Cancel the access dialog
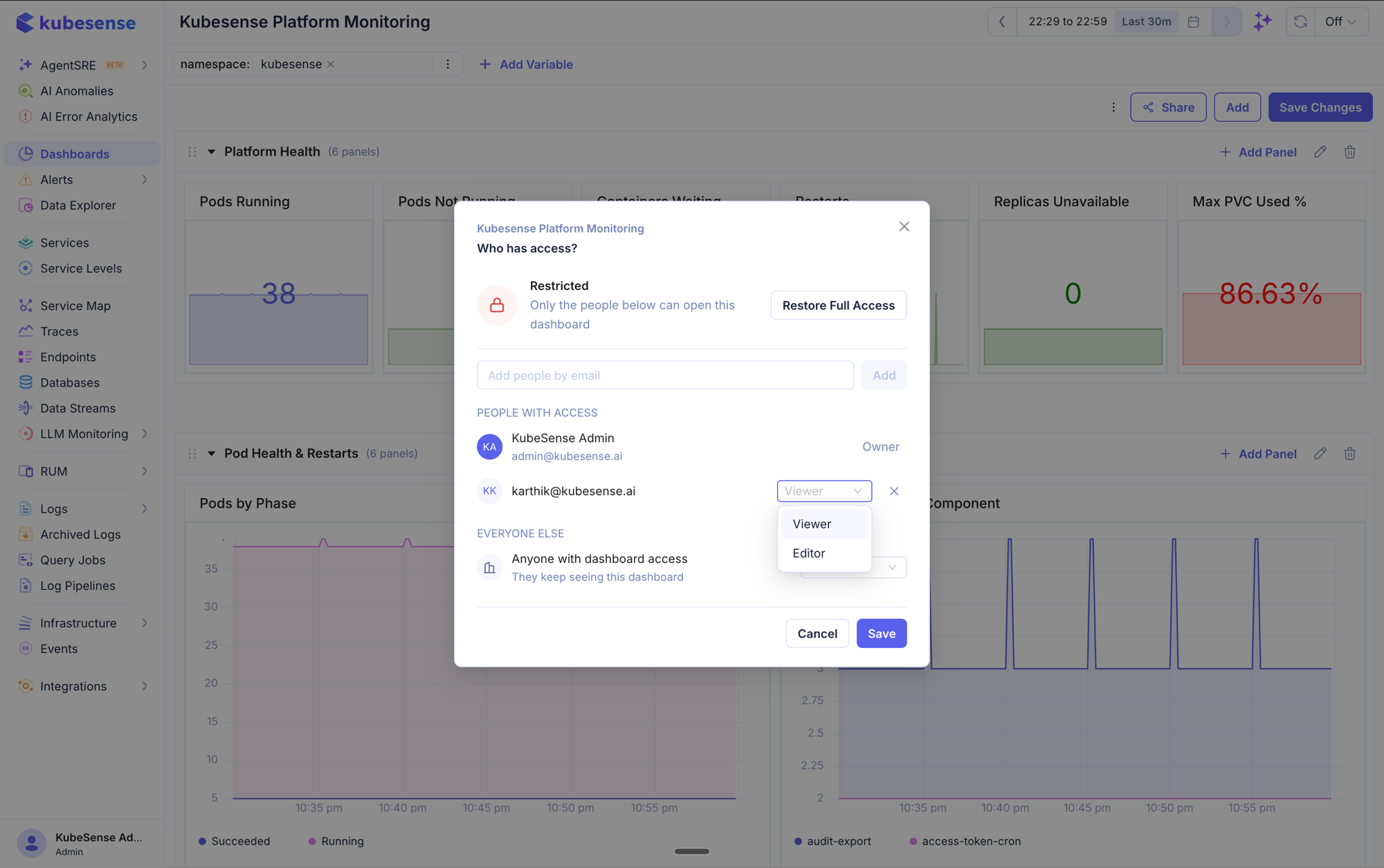 click(817, 634)
